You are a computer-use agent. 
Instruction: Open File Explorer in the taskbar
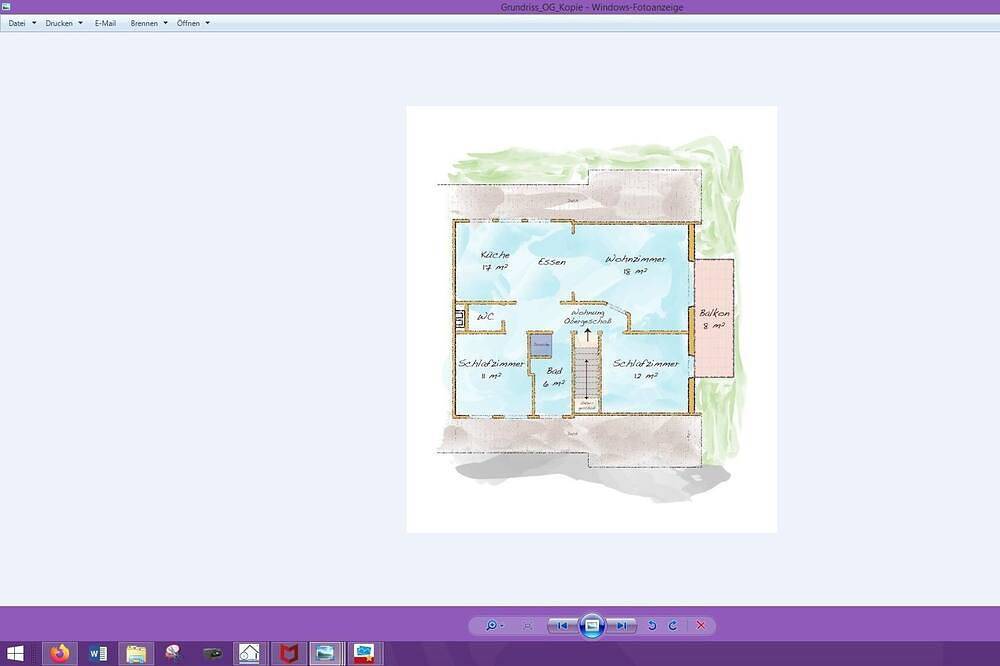coord(136,654)
